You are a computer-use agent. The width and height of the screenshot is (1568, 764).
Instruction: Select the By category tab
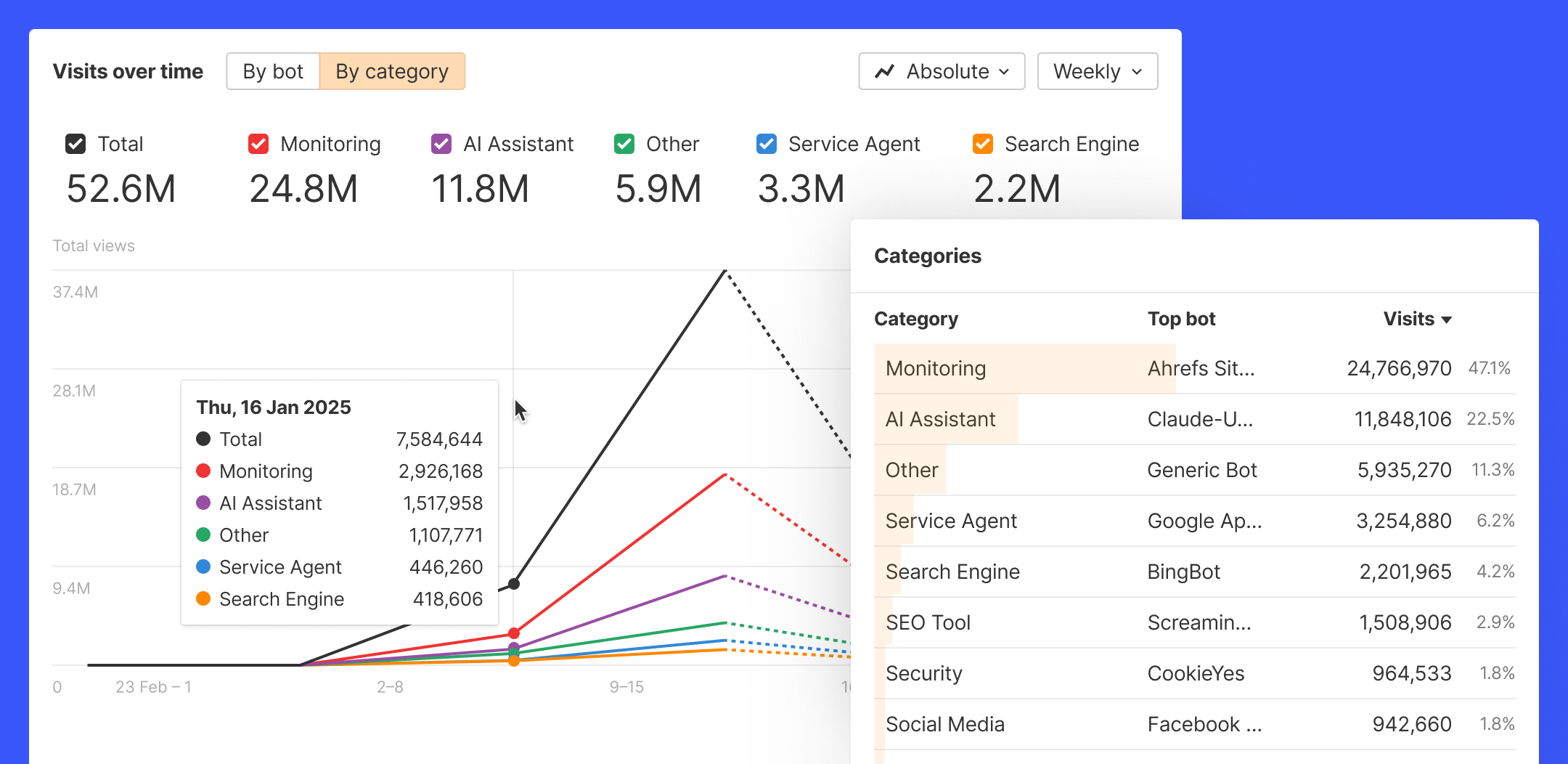391,71
